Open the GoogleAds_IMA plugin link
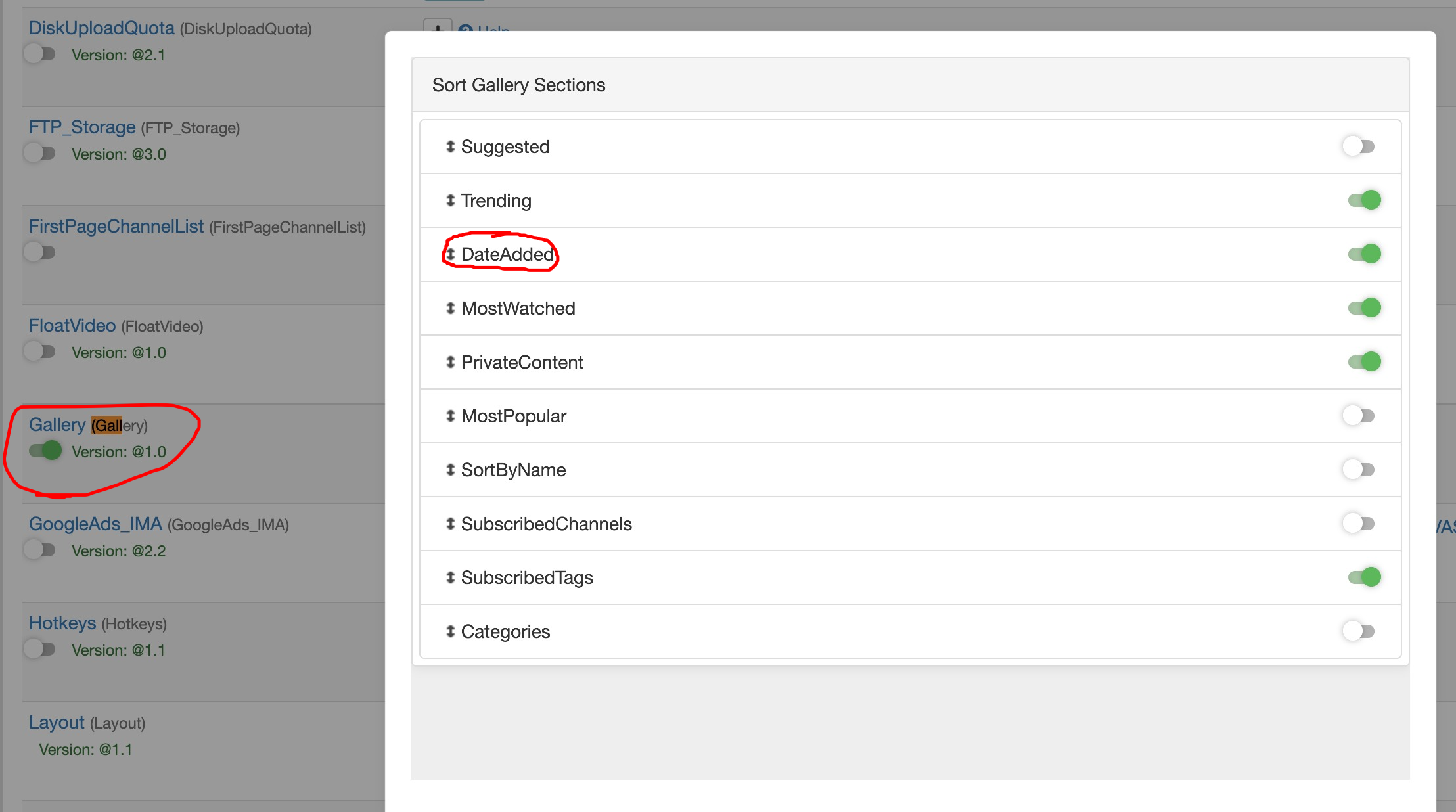The height and width of the screenshot is (812, 1456). pos(95,524)
